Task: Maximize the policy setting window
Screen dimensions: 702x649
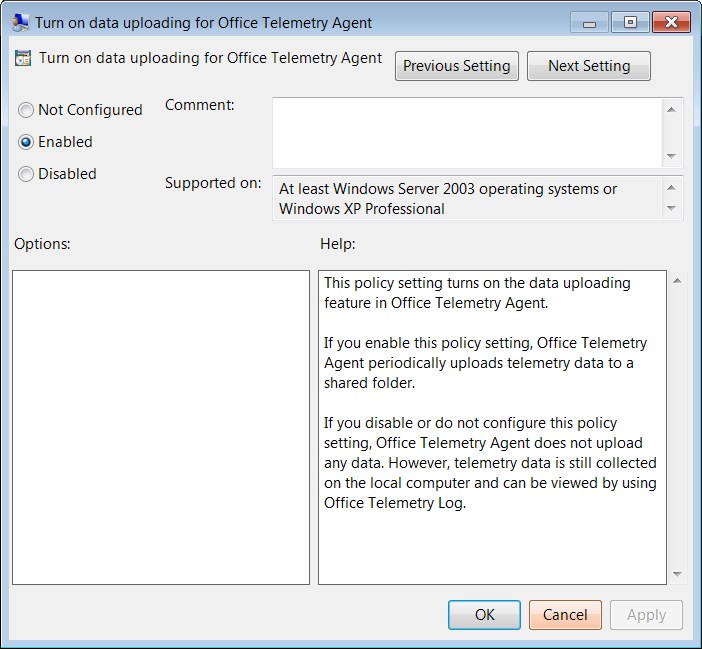Action: 630,22
